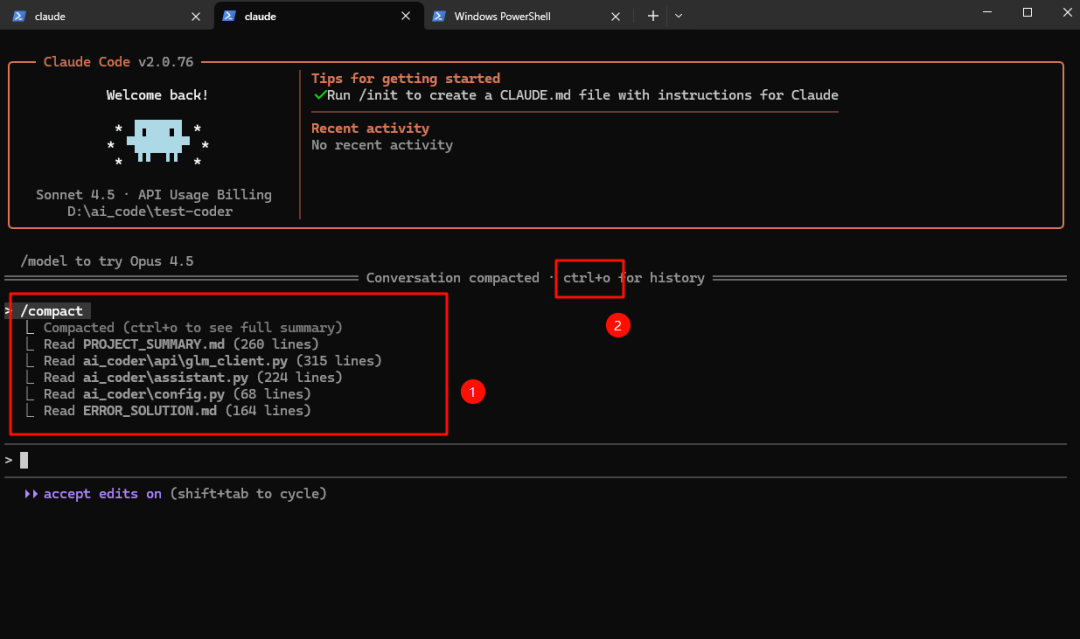Click 'Read ai_coder\assistant.py (224 lines)' row

193,377
